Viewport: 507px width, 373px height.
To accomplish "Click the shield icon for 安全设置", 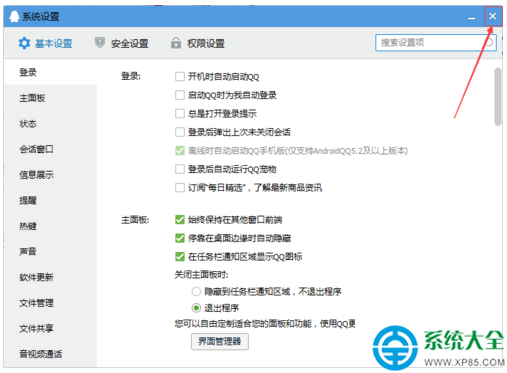I will click(x=100, y=43).
